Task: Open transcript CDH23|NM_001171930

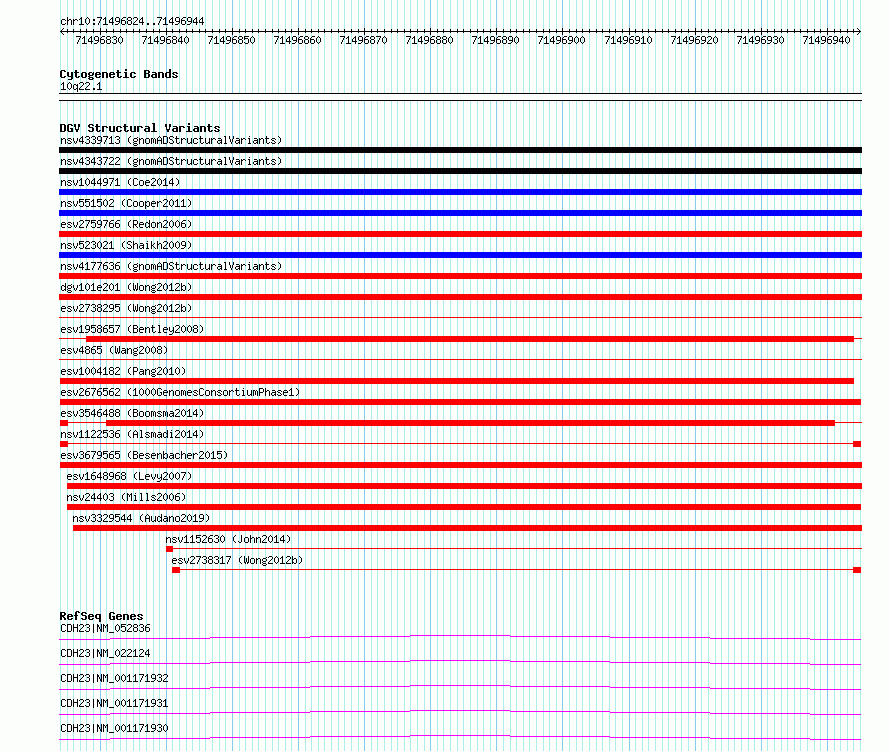Action: click(x=114, y=728)
